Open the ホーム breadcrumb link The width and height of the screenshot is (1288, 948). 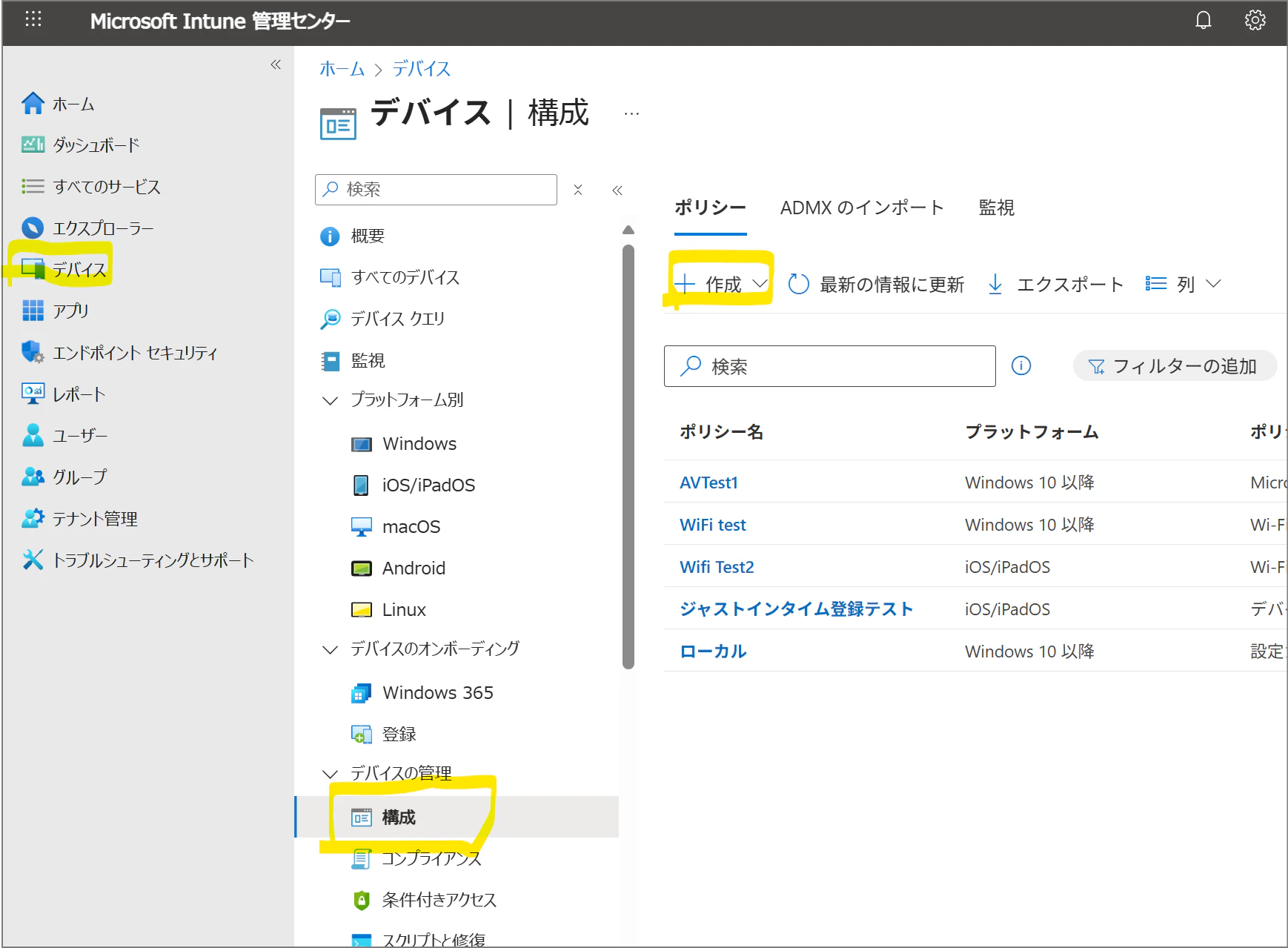[342, 69]
